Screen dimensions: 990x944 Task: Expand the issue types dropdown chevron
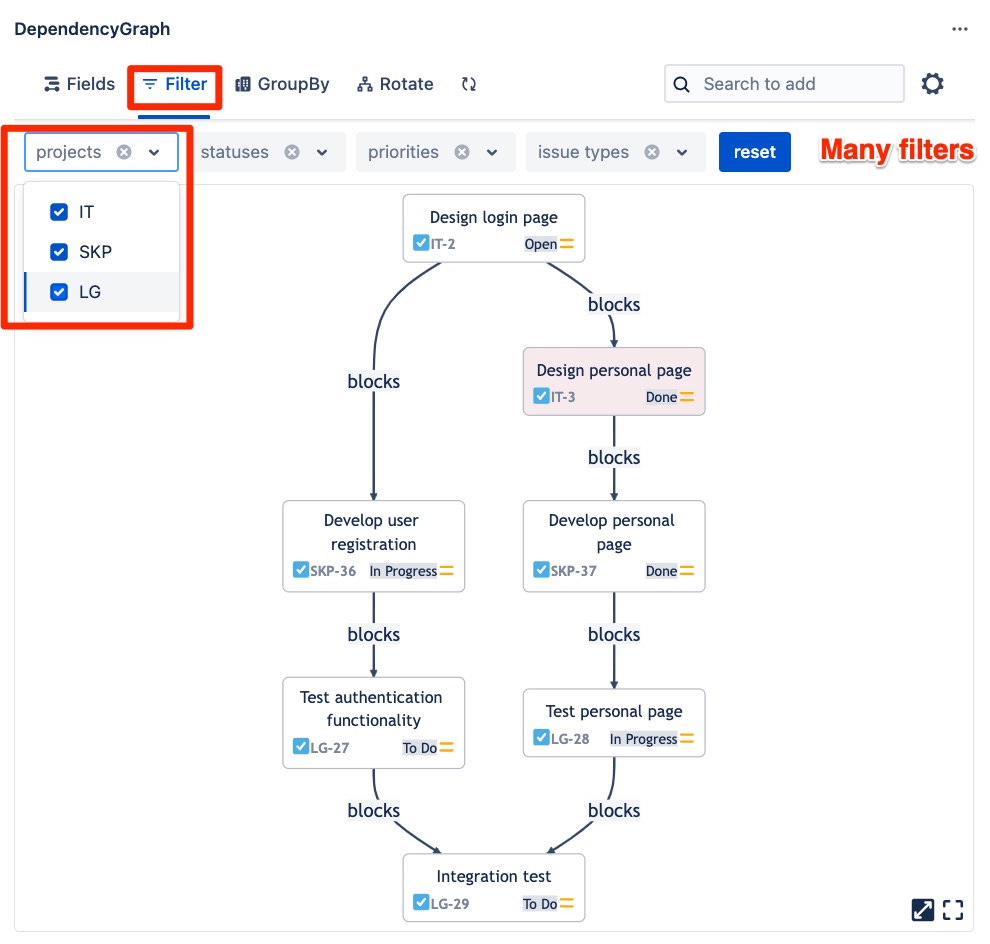point(682,152)
